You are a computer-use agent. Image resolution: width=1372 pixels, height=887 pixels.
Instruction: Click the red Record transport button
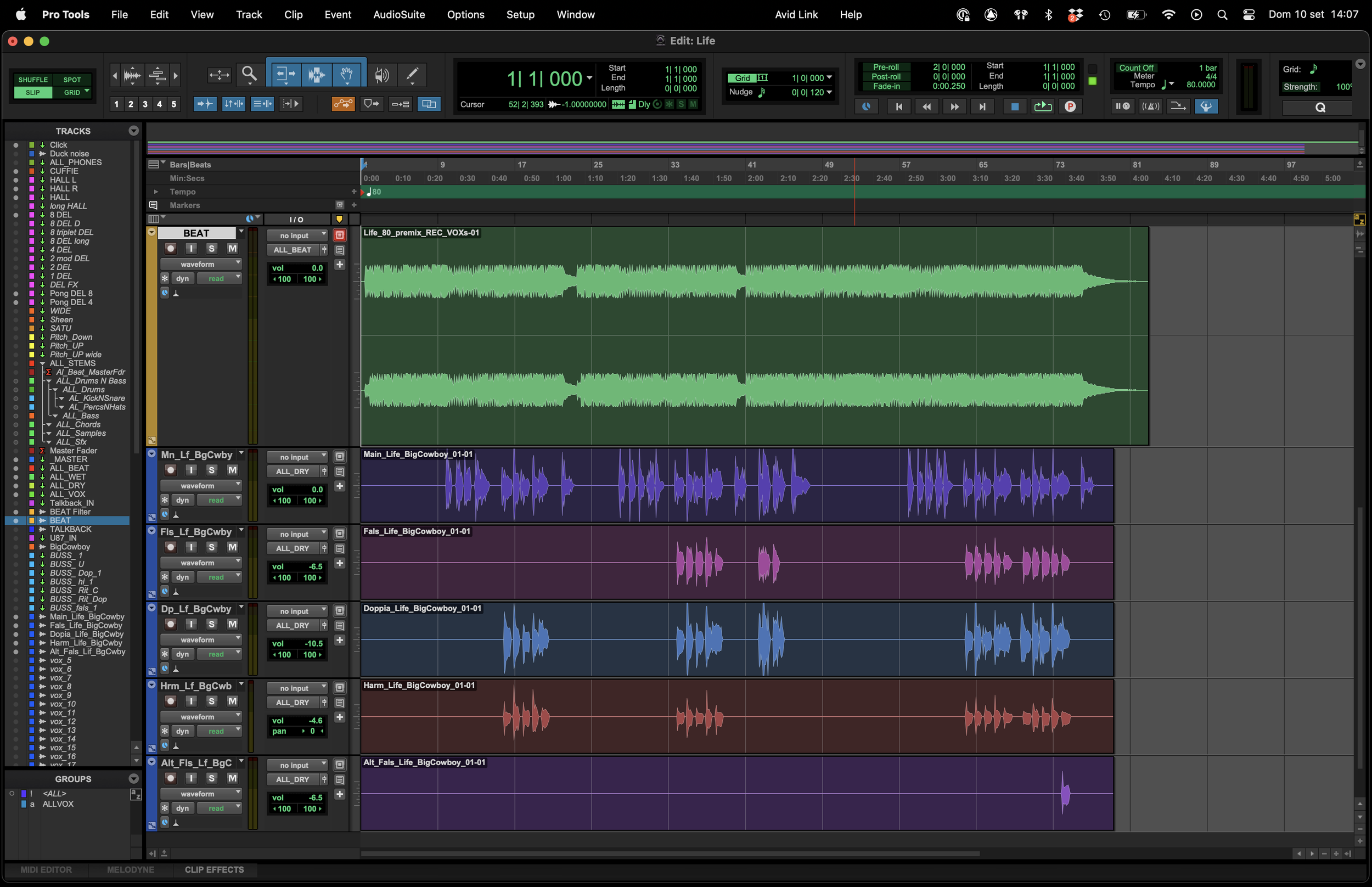click(x=1070, y=106)
